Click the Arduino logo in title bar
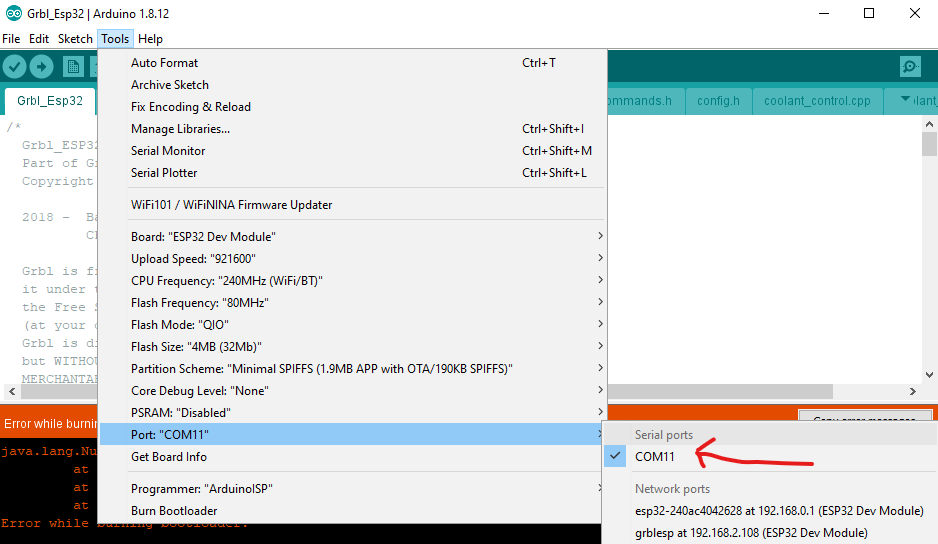Viewport: 938px width, 544px height. 13,13
